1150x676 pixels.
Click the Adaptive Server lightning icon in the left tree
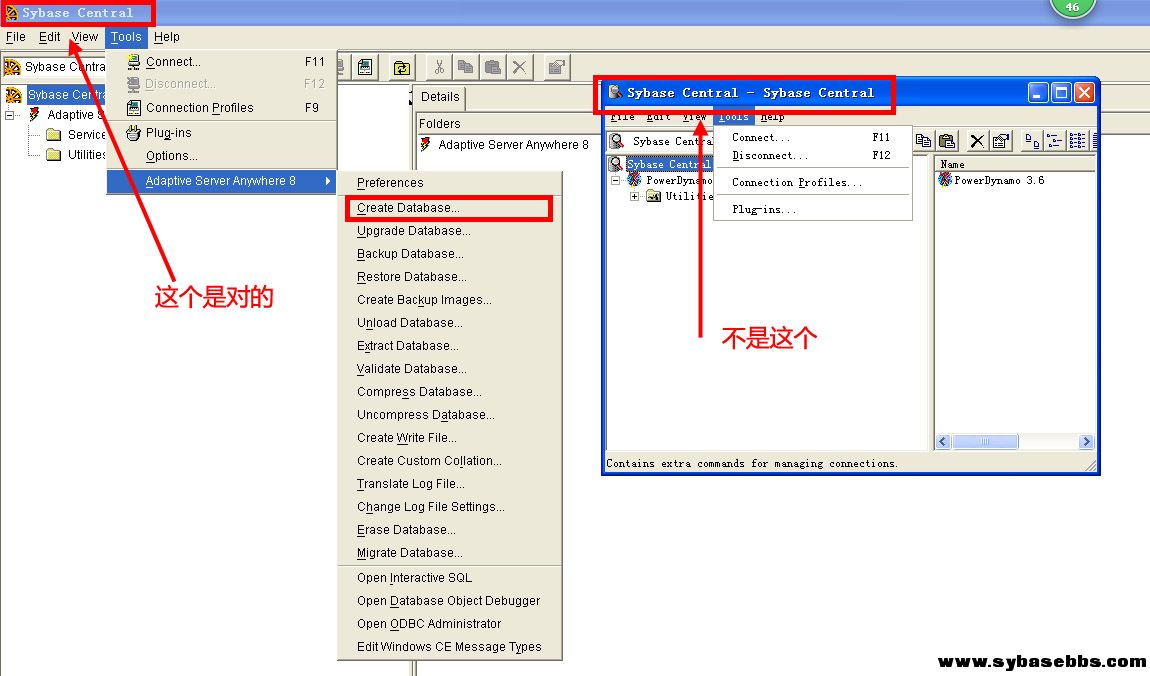[x=34, y=114]
